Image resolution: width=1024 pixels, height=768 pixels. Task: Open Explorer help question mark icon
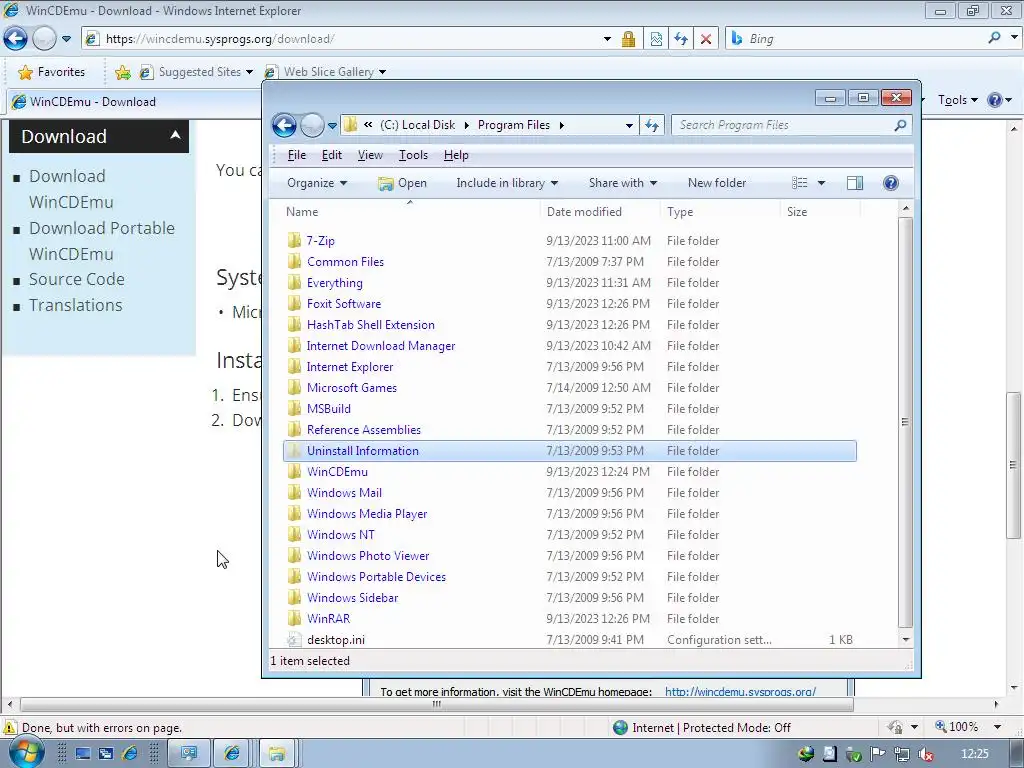[891, 183]
